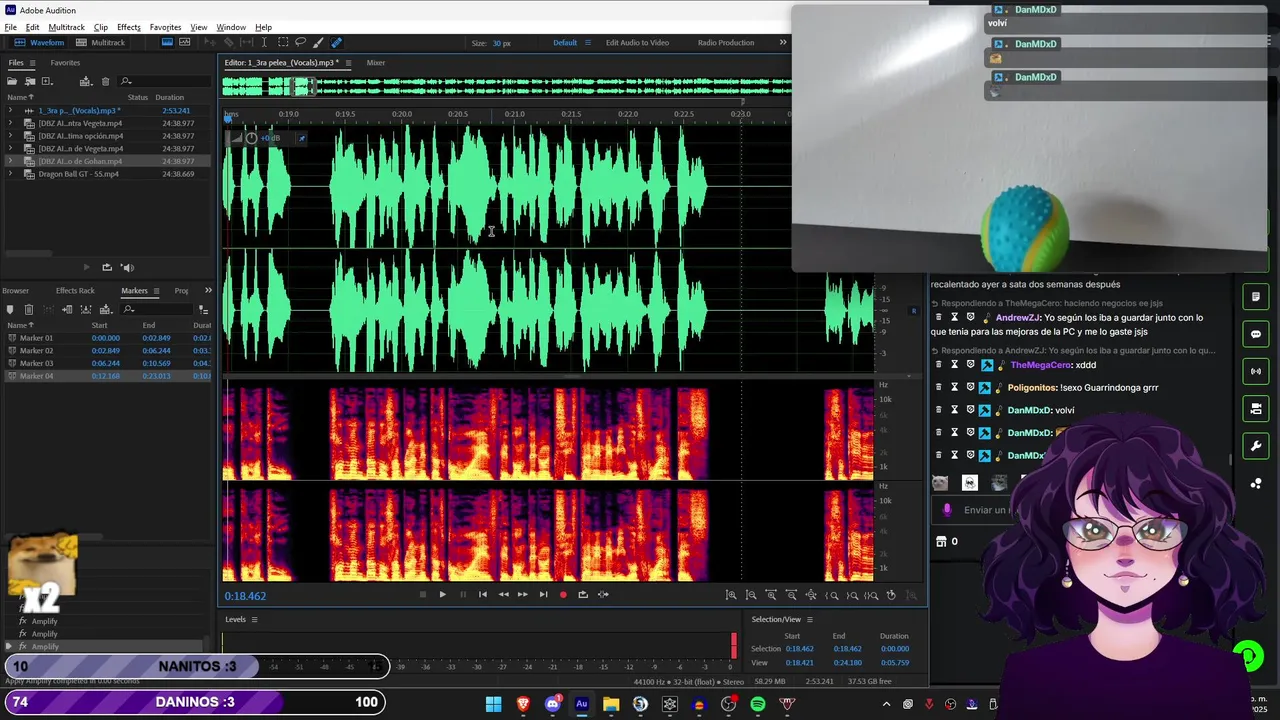This screenshot has height=720, width=1280.
Task: Click Zoom Out (Time) icon
Action: (x=791, y=595)
